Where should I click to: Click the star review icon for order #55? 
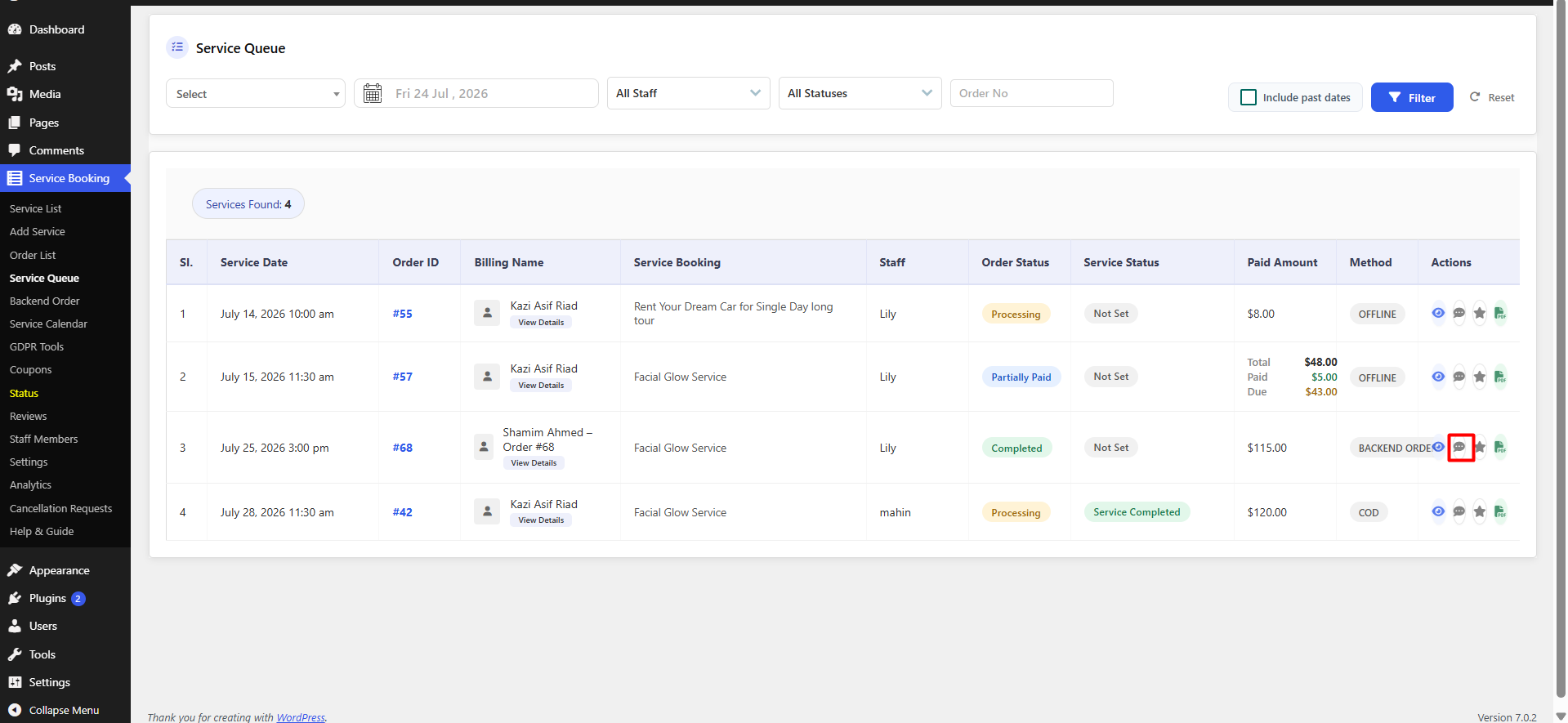click(1480, 313)
